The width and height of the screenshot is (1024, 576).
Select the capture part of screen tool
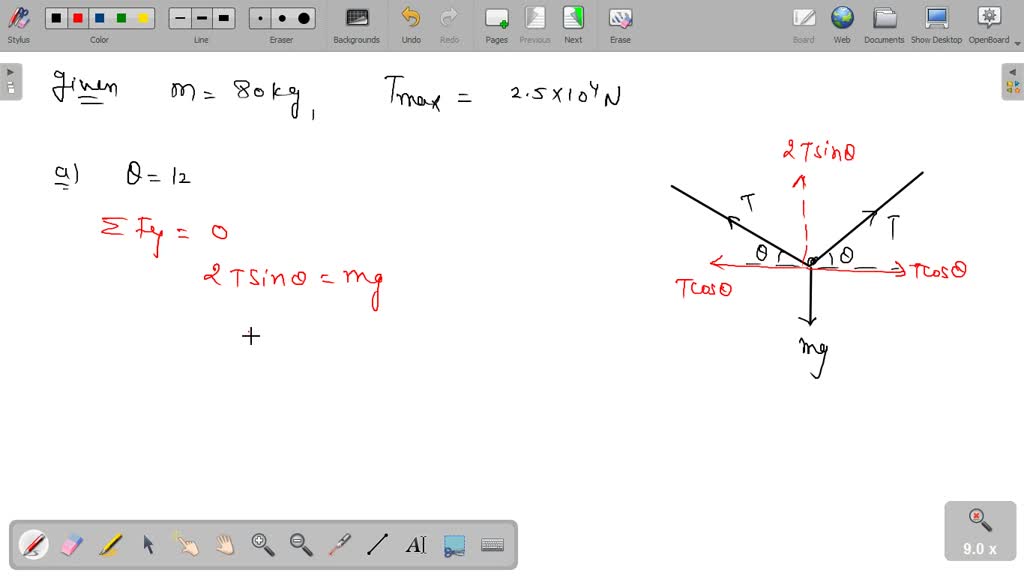coord(454,545)
